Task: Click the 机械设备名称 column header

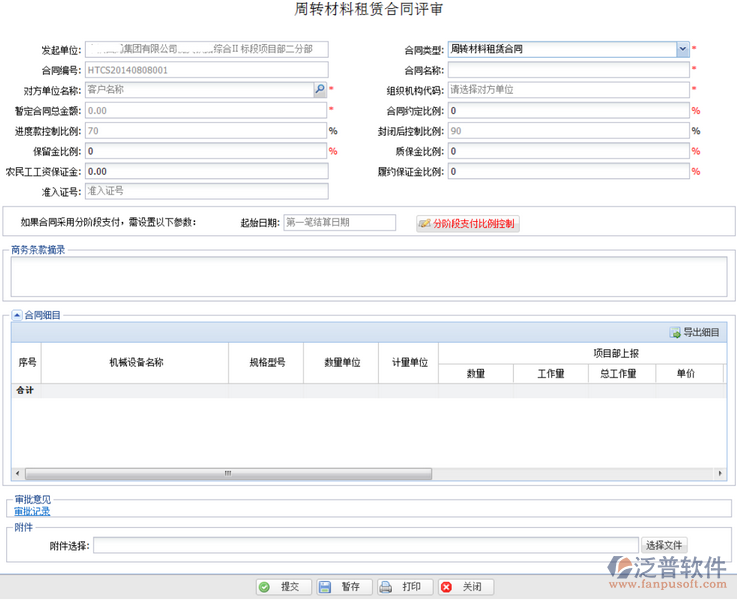Action: (x=135, y=363)
